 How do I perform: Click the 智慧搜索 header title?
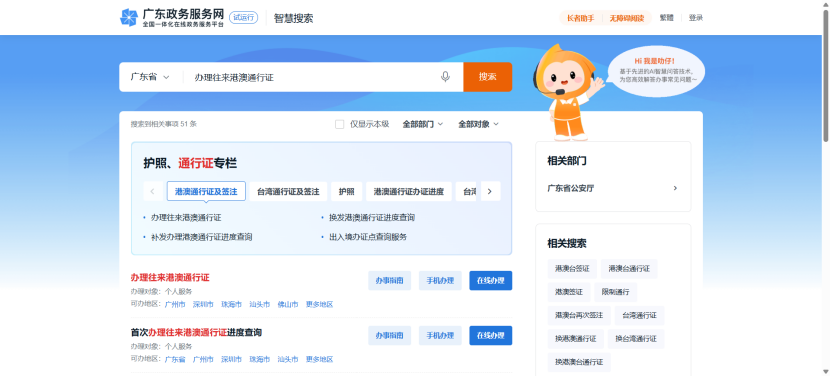(293, 18)
